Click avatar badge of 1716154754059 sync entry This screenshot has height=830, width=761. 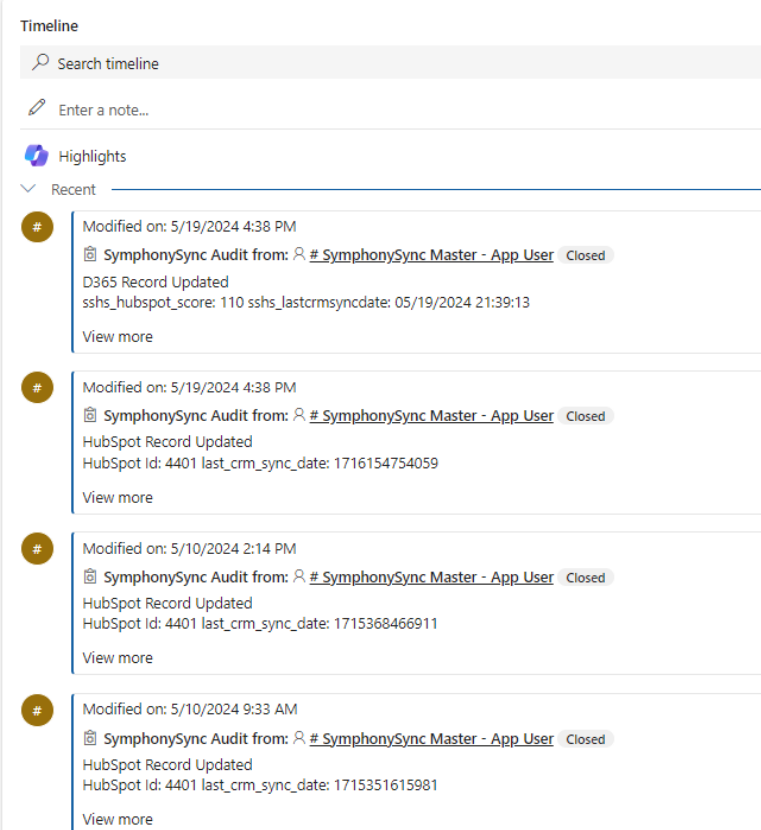coord(37,387)
